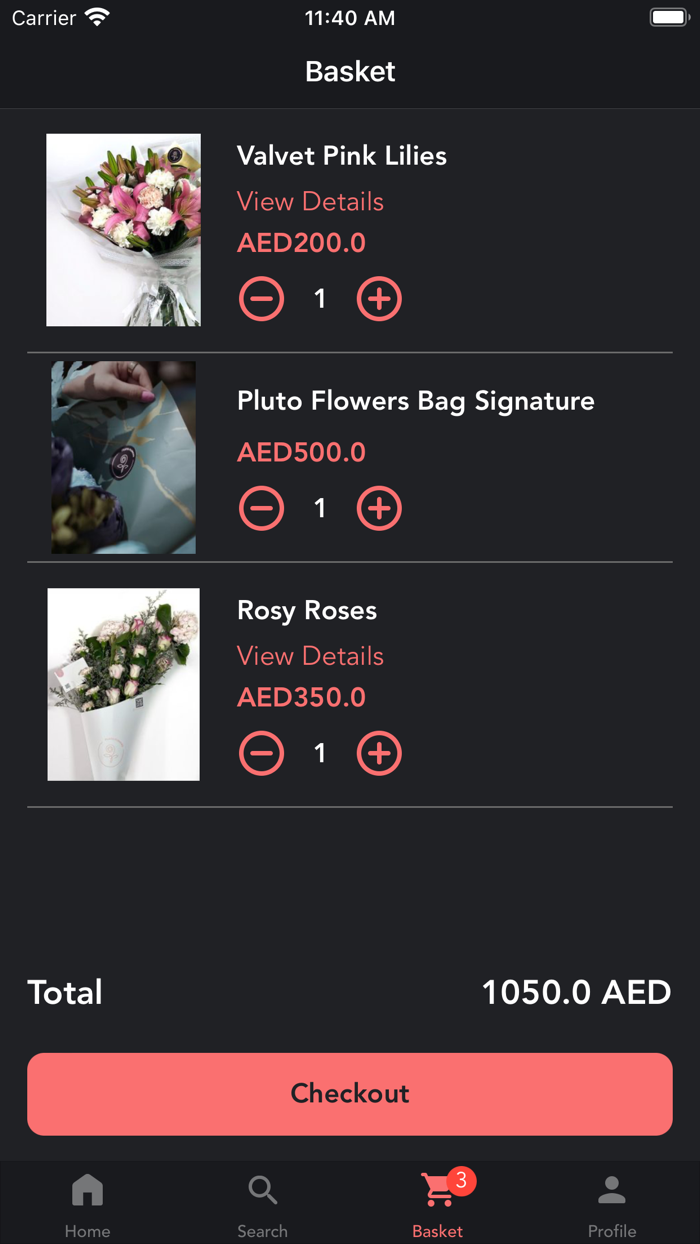Select the Rosy Roses thumbnail image

[x=122, y=684]
